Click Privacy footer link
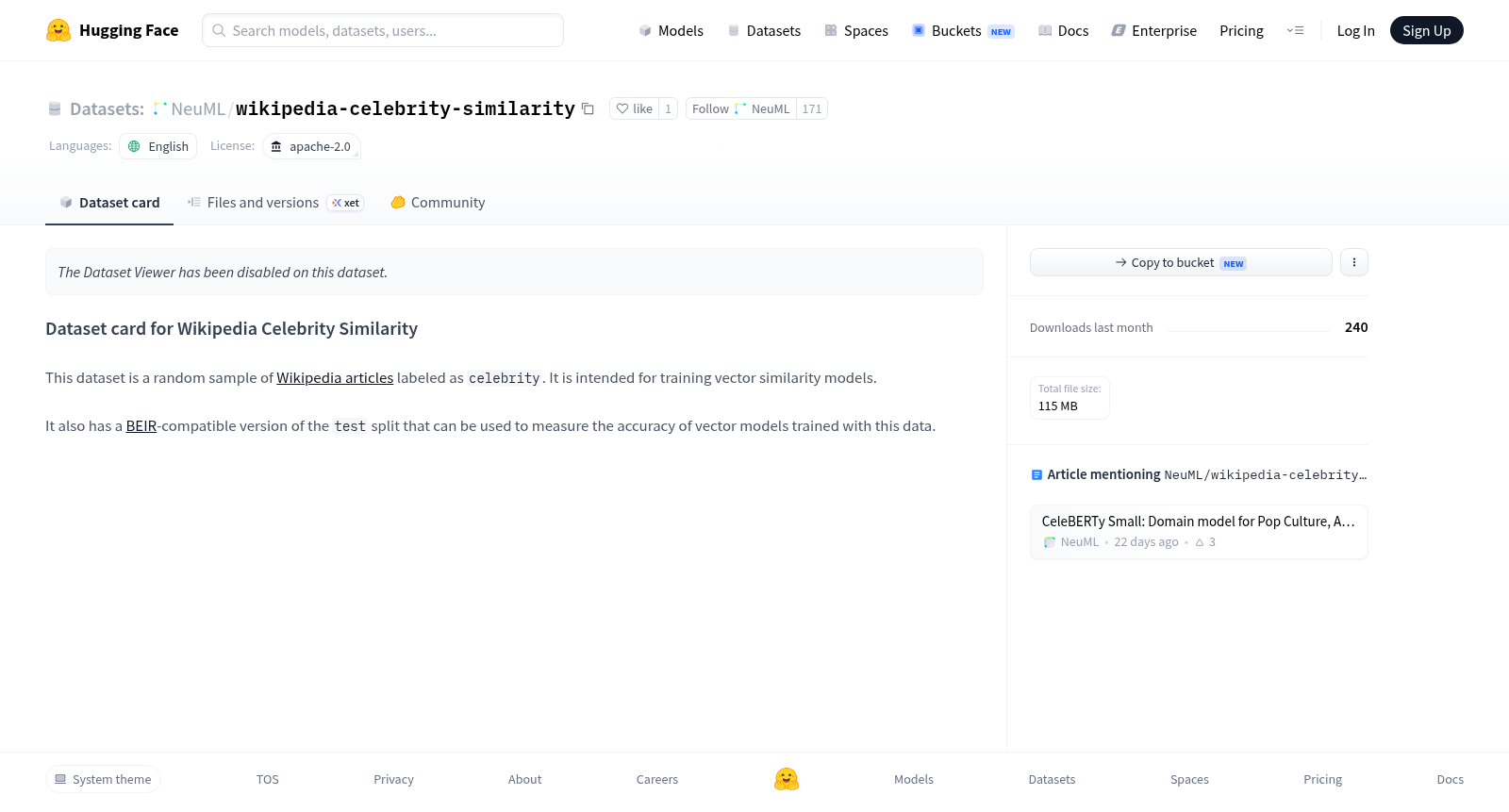The width and height of the screenshot is (1509, 812). pyautogui.click(x=393, y=779)
